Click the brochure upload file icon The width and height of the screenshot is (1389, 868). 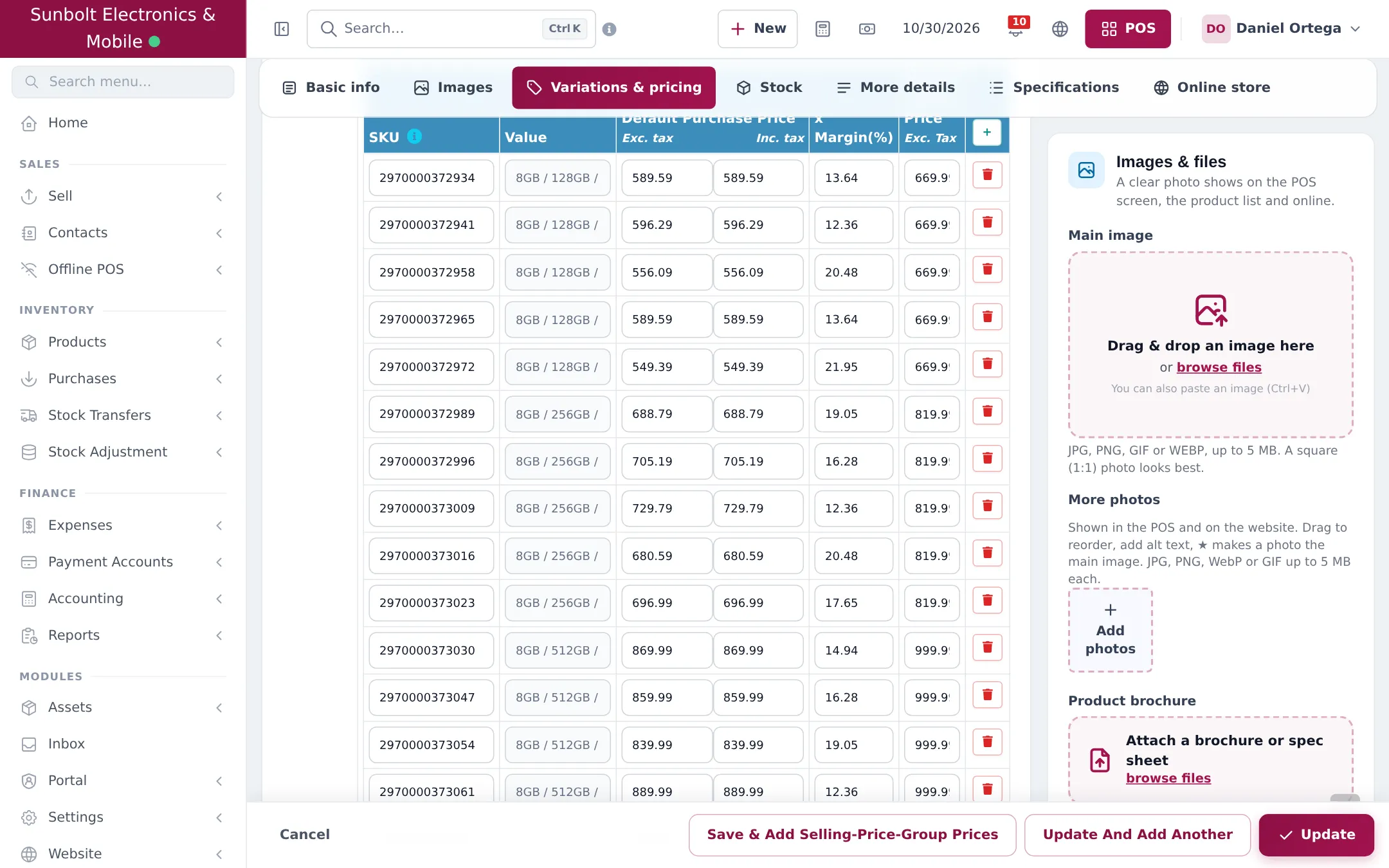[1100, 760]
